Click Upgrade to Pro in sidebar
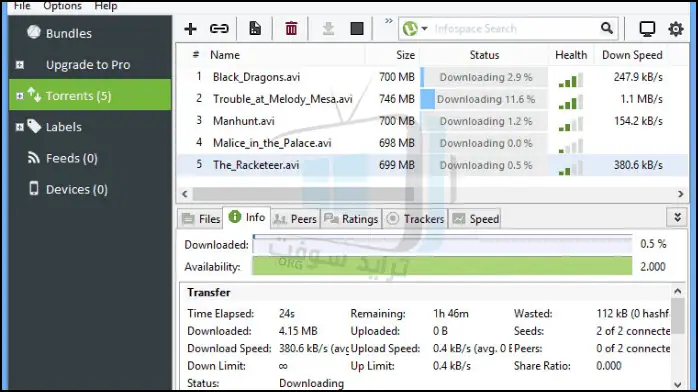Image resolution: width=698 pixels, height=392 pixels. point(88,65)
